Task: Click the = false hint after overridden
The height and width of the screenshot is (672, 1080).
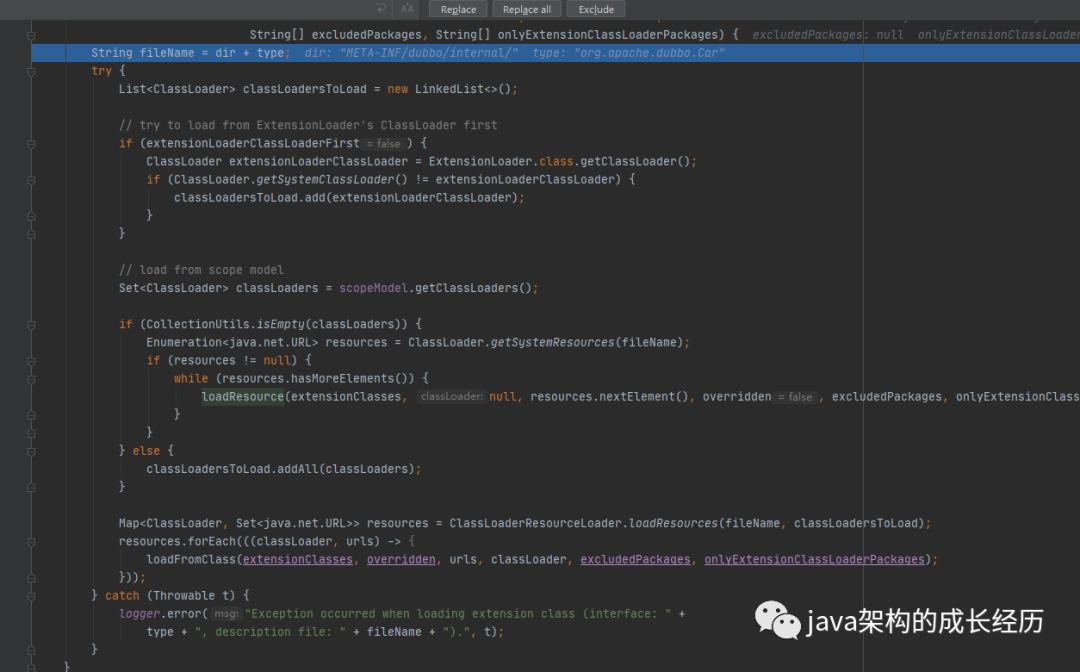Action: pos(796,397)
